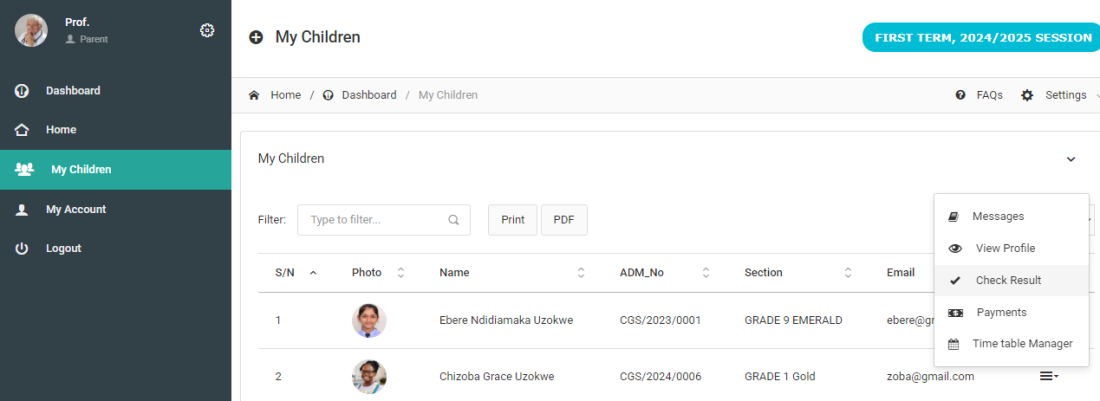The height and width of the screenshot is (401, 1100).
Task: Click the Messages book icon in popup menu
Action: coord(953,217)
